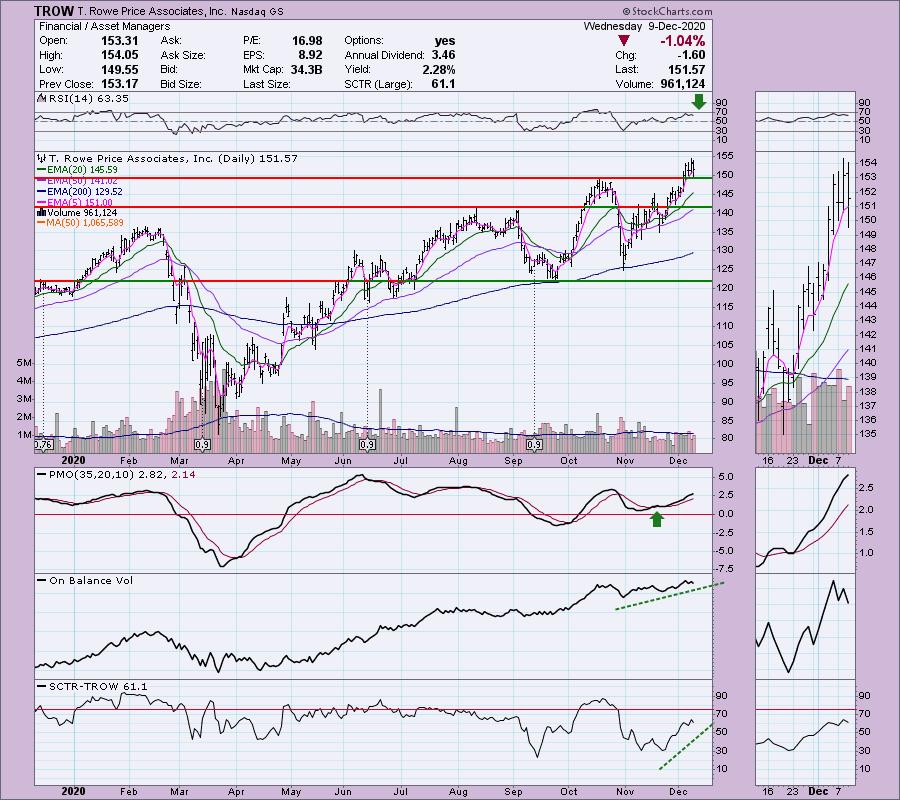Click the Nasdaq GS exchange label
This screenshot has width=900, height=800.
tap(257, 11)
